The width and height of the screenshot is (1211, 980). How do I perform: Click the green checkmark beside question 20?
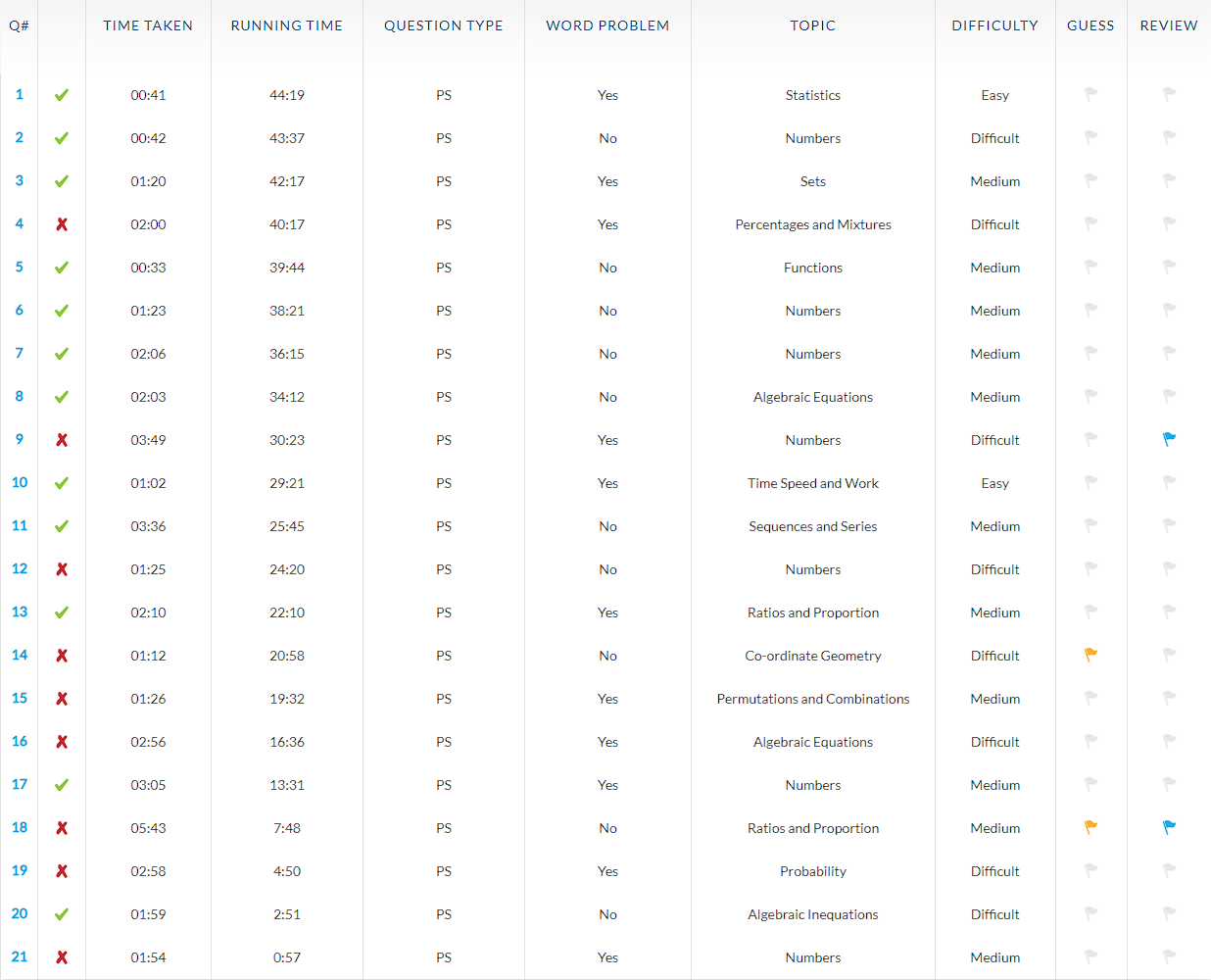coord(61,913)
